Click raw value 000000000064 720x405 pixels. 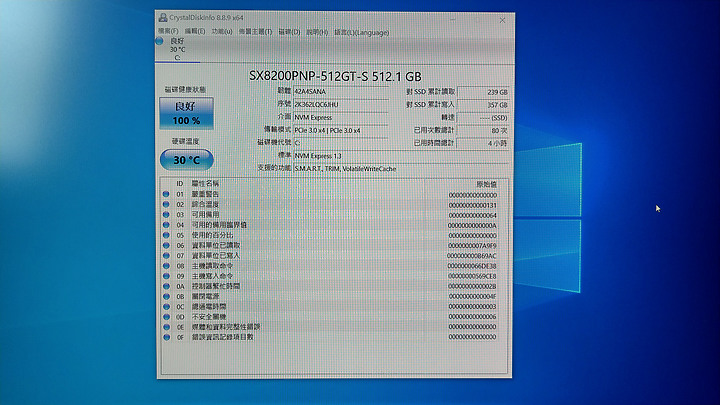point(472,215)
